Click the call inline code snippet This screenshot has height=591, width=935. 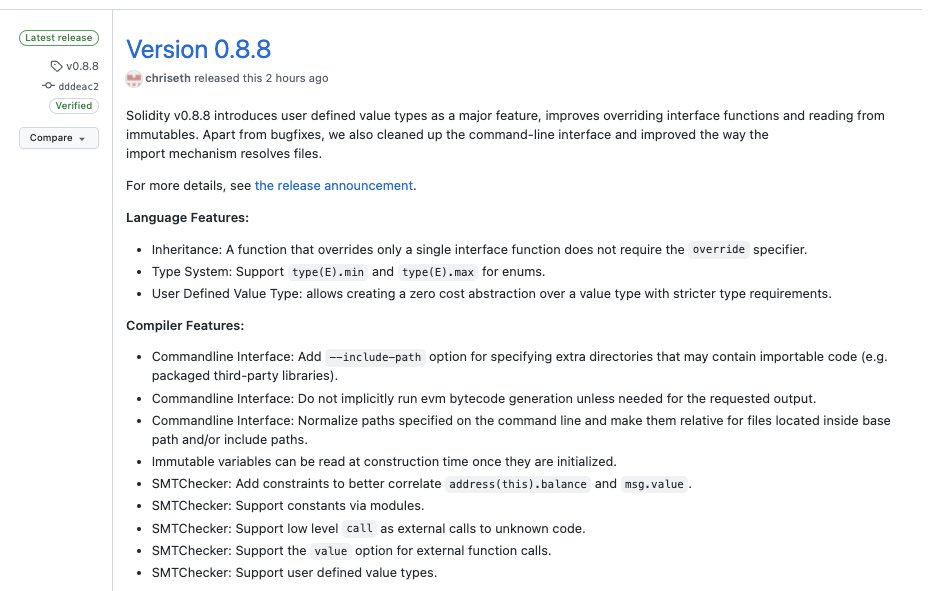point(359,528)
